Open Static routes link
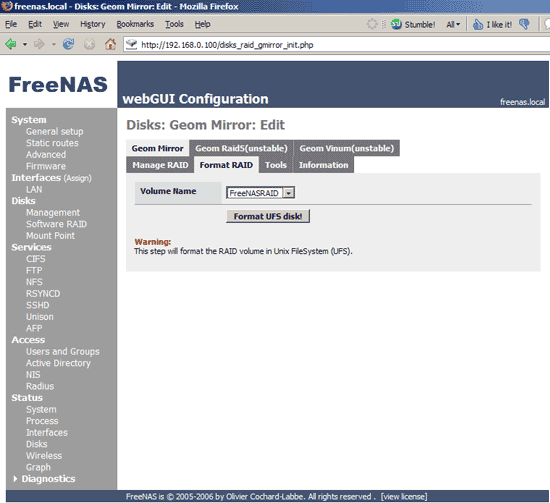The width and height of the screenshot is (550, 503). coord(52,143)
